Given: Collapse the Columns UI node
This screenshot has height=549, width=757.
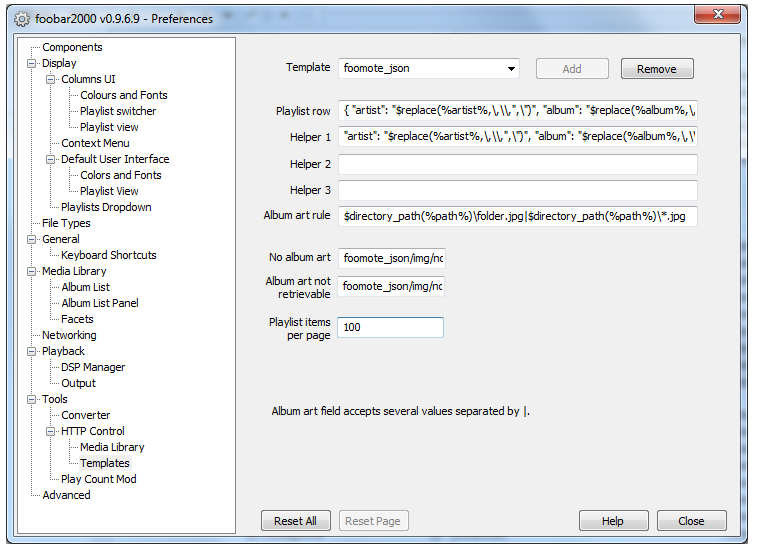Looking at the screenshot, I should click(50, 79).
